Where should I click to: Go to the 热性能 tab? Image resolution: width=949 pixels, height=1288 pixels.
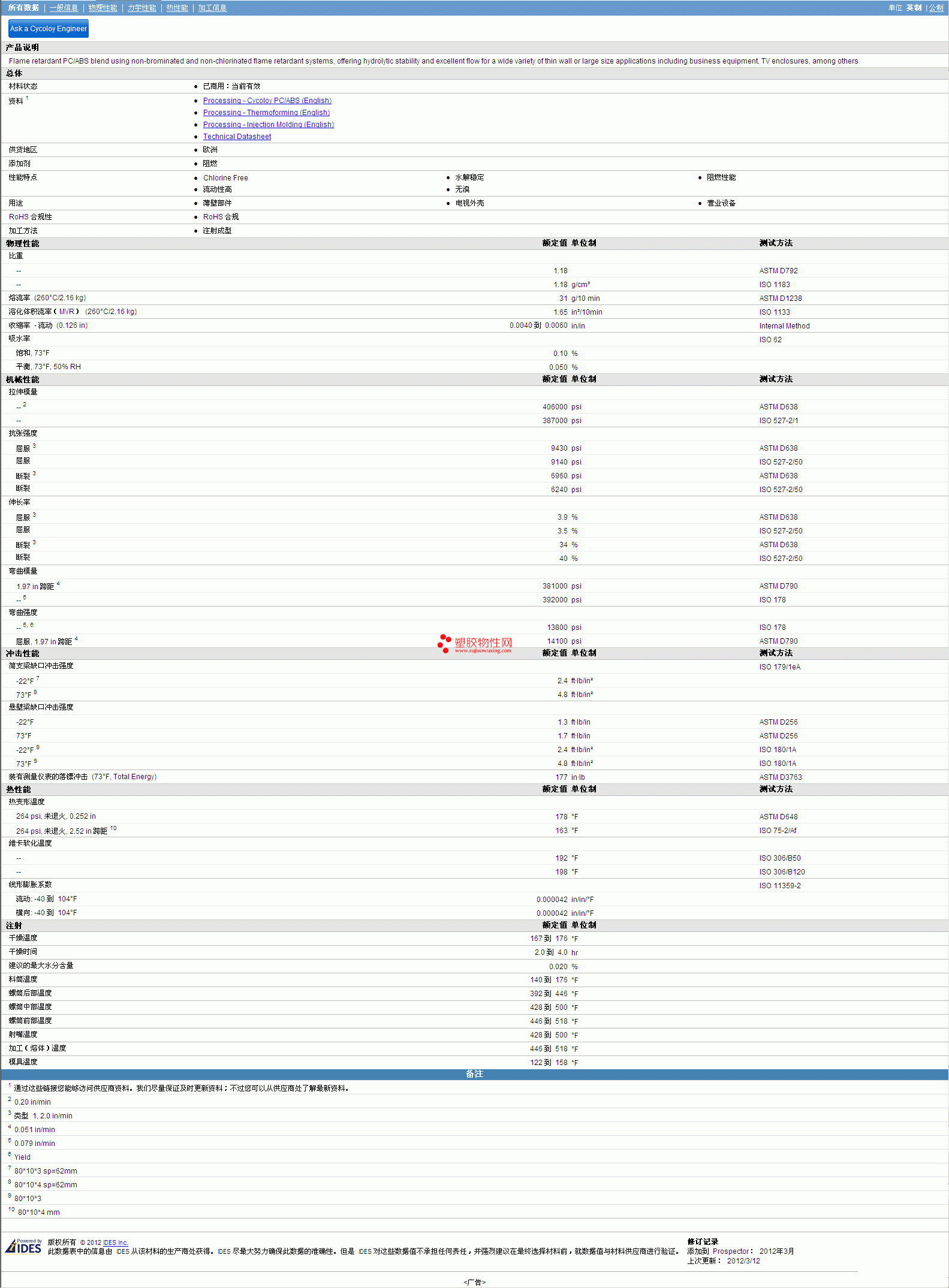[177, 8]
